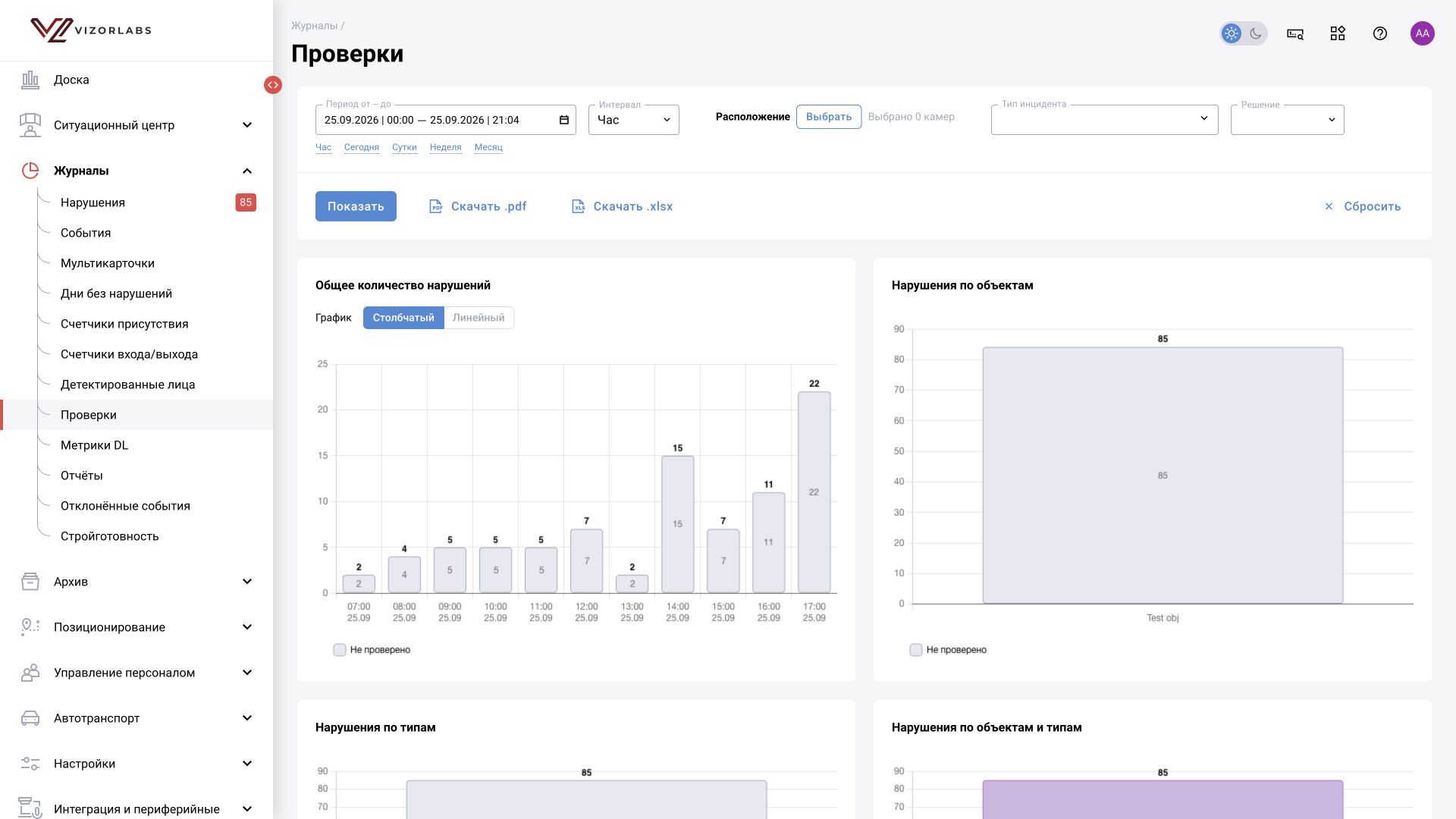1456x819 pixels.
Task: Click the 85 badge next to Нарушения
Action: [246, 202]
